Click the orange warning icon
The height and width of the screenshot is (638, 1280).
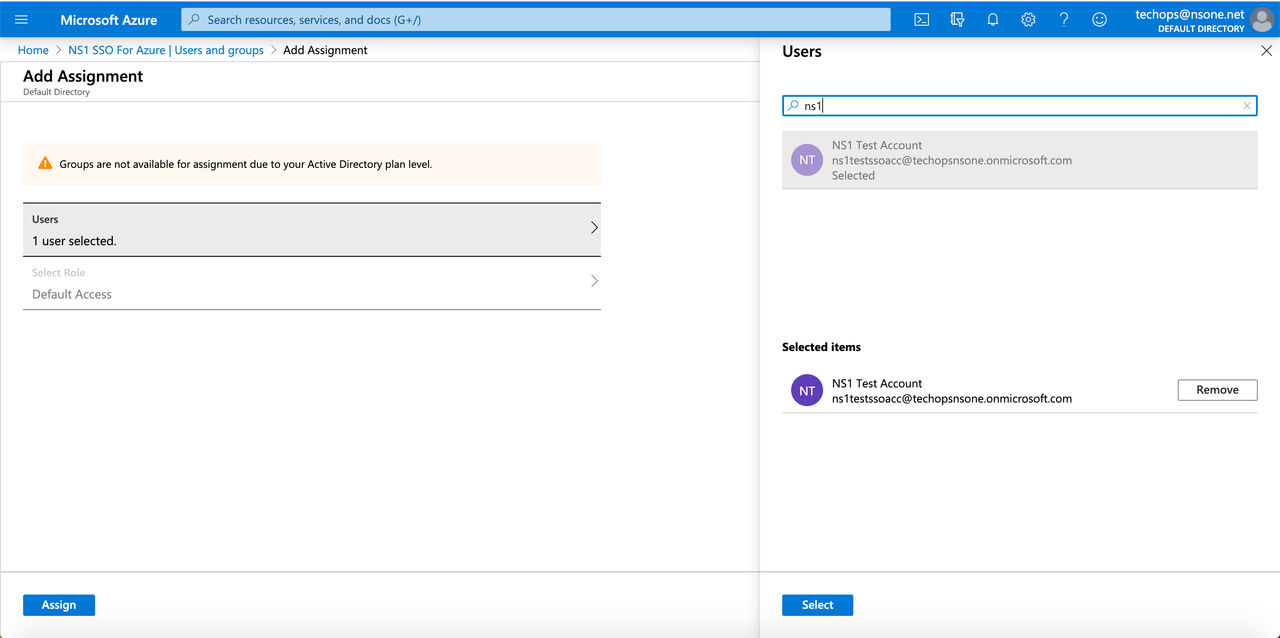(45, 163)
